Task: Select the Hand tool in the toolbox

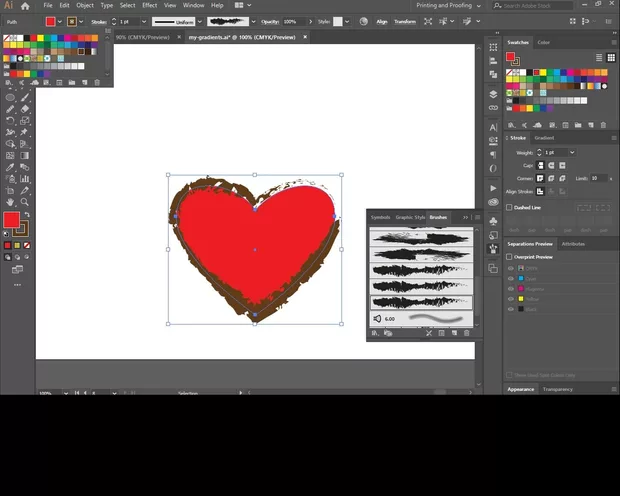Action: pyautogui.click(x=10, y=202)
